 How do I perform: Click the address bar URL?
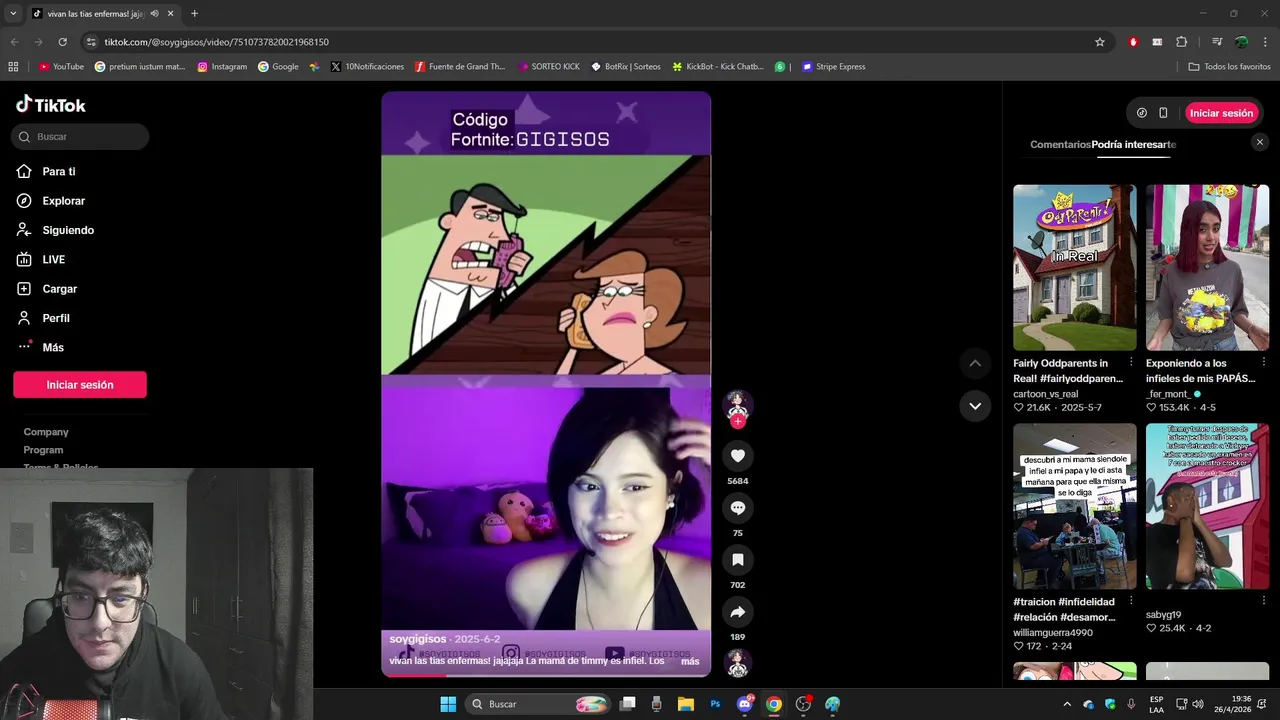tap(217, 42)
